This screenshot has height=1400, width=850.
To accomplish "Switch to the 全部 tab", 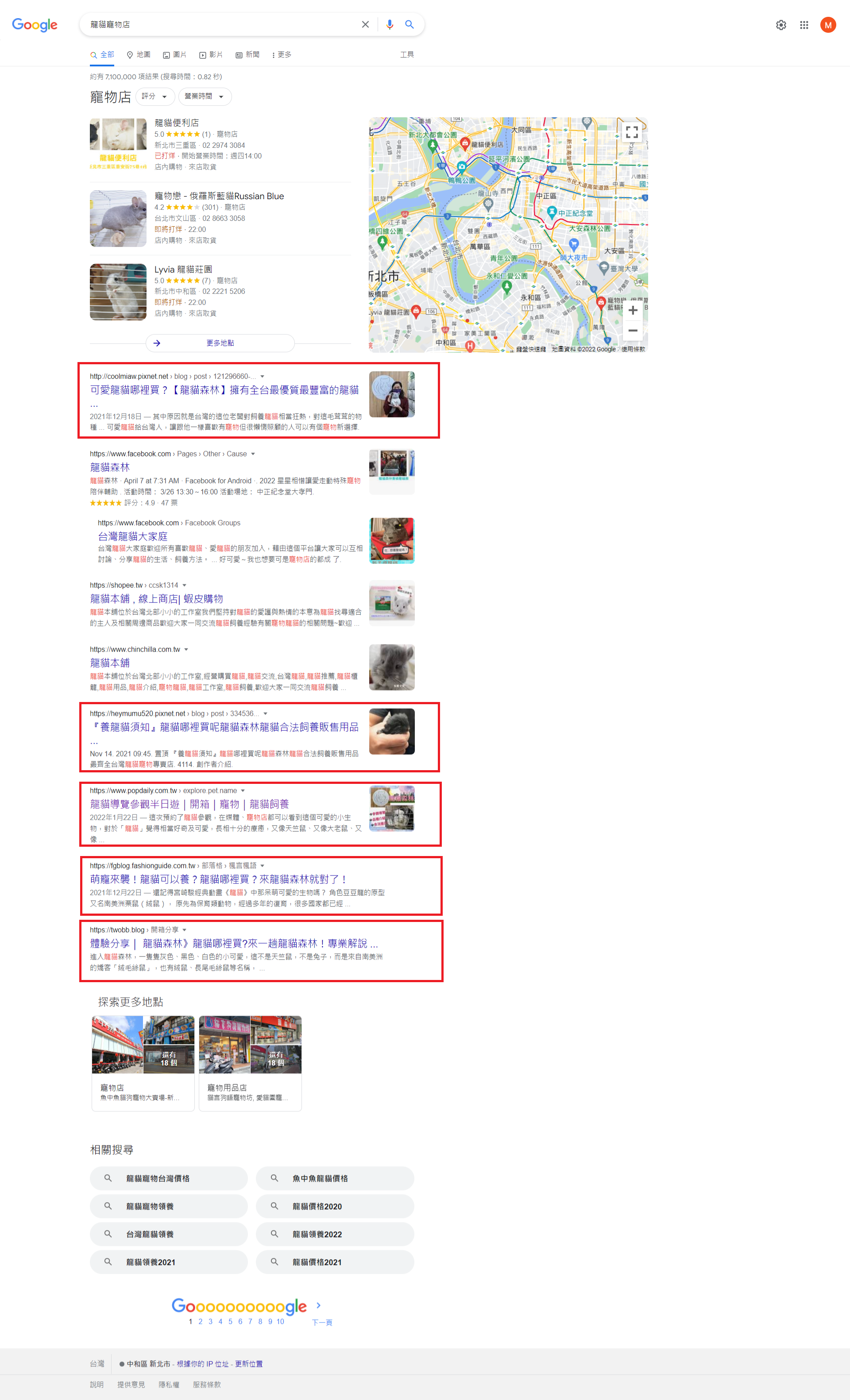I will point(102,55).
